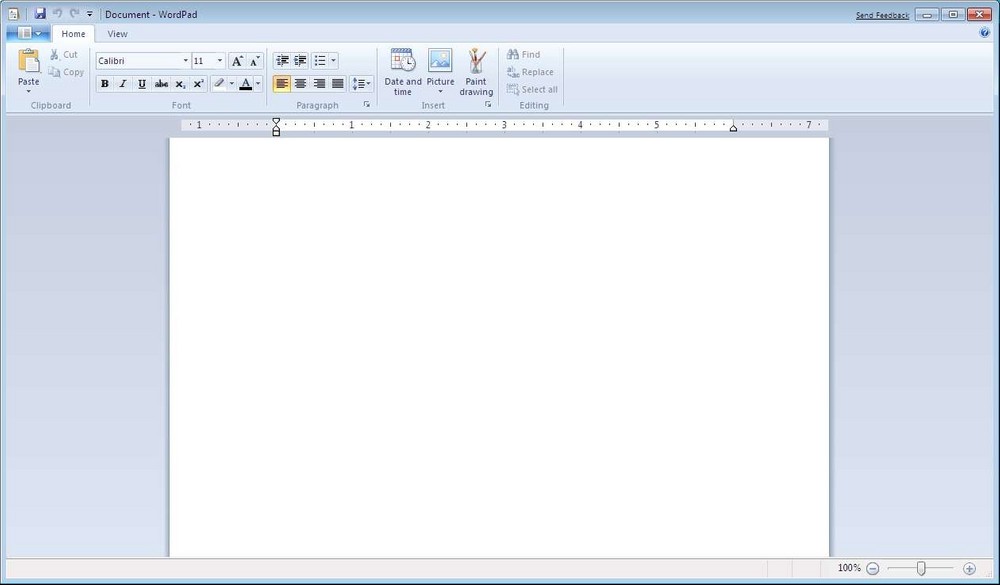Click the Save icon in title bar

click(x=40, y=14)
